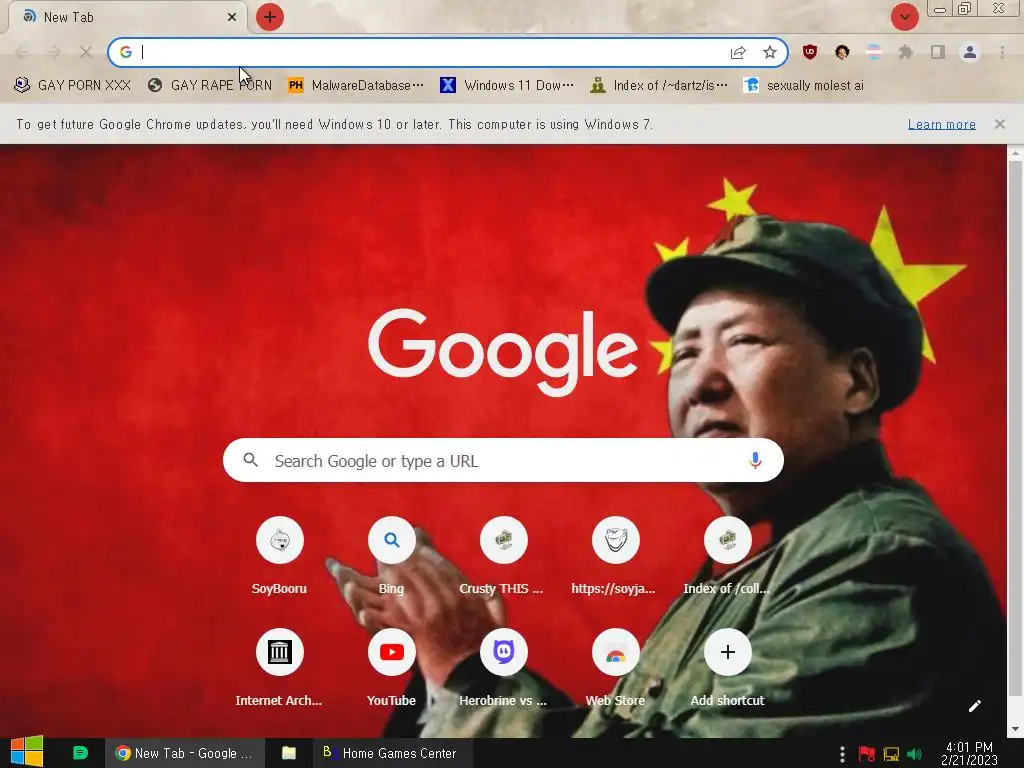The width and height of the screenshot is (1024, 768).
Task: Share this page from the address bar
Action: tap(738, 52)
